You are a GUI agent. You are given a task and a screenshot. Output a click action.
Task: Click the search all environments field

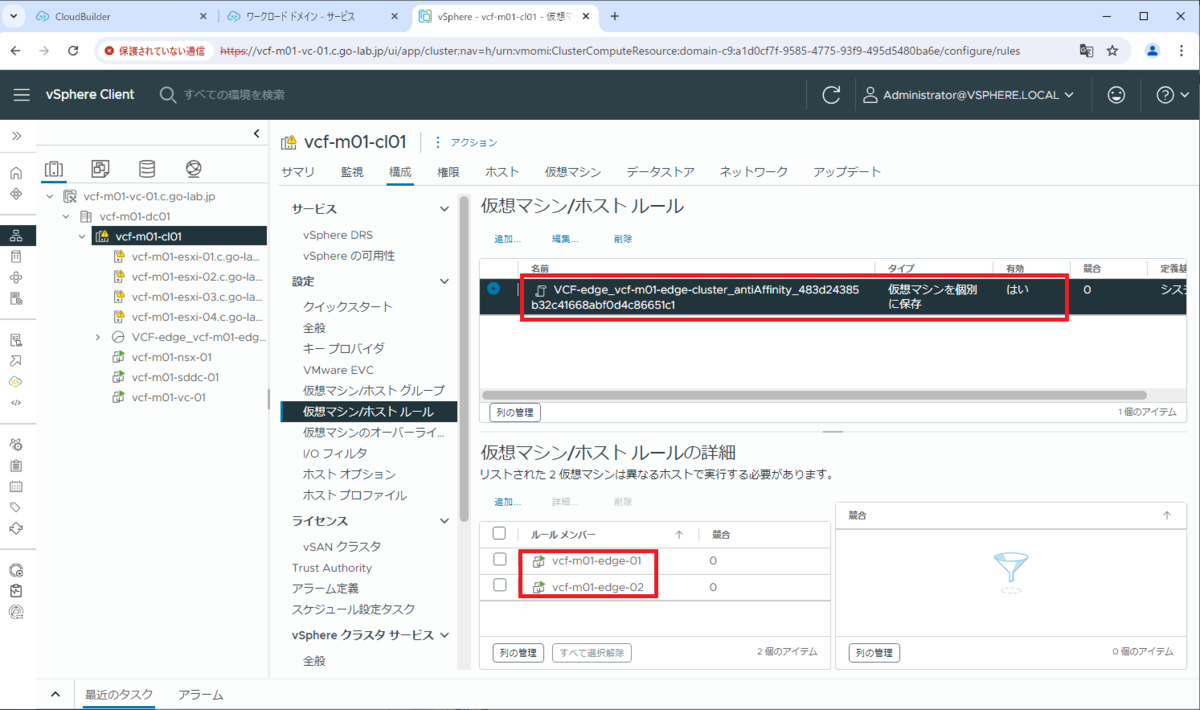click(x=234, y=95)
